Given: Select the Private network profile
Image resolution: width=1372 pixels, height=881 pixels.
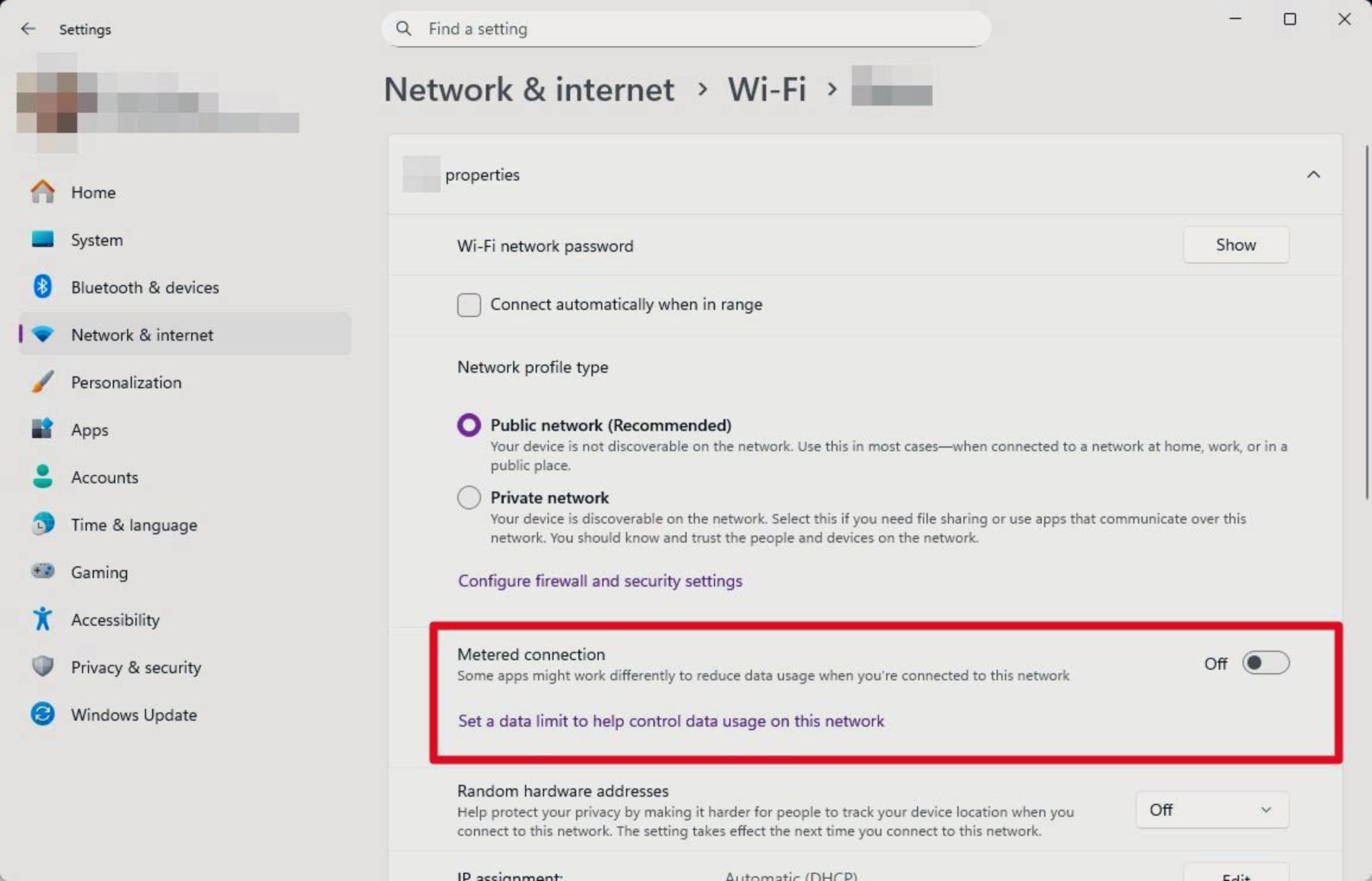Looking at the screenshot, I should coord(469,497).
